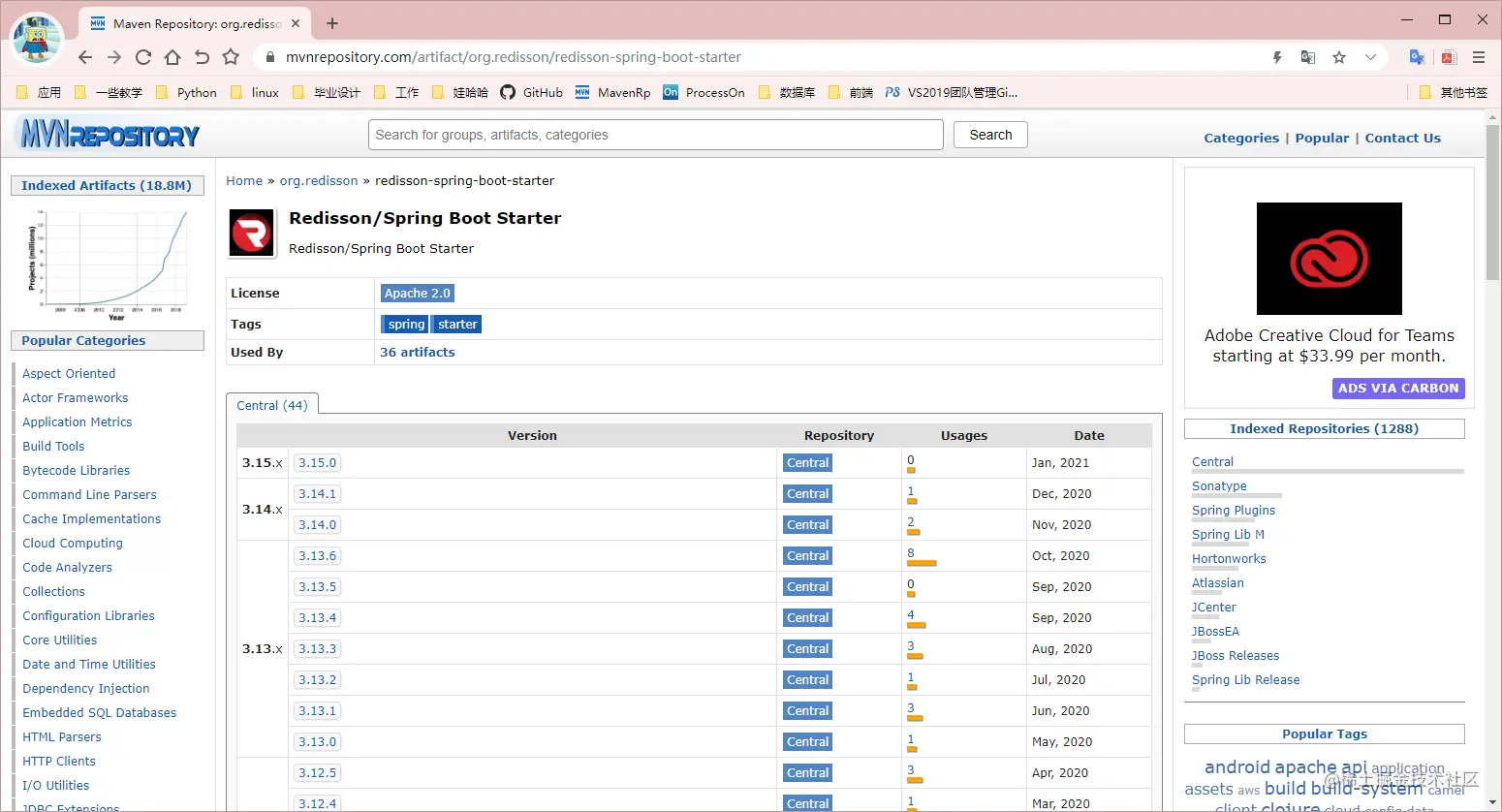Screen dimensions: 1502x812
Task: Click usages count 8 for 3.13.6
Action: click(911, 552)
